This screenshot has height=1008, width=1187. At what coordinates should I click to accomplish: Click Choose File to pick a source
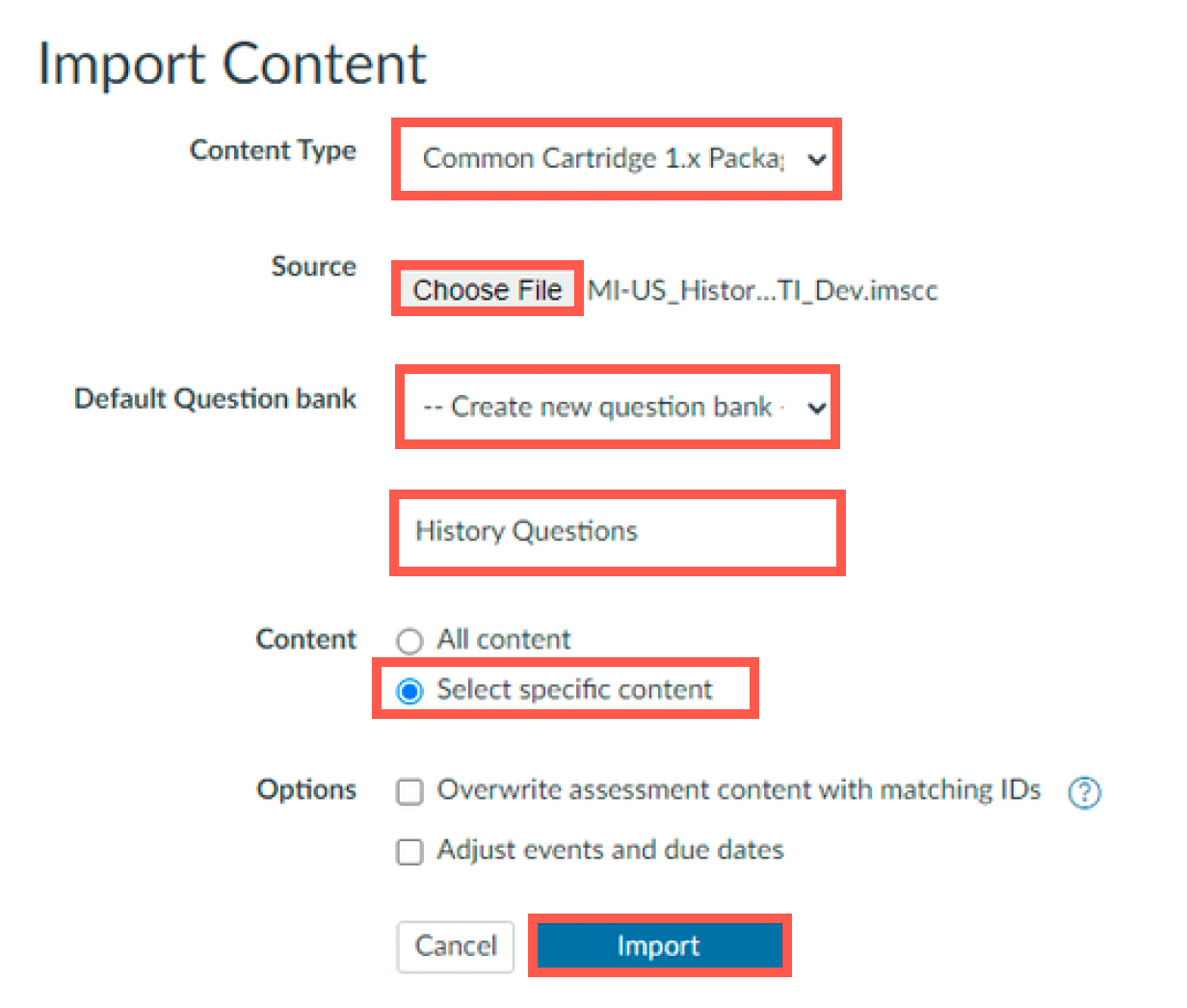coord(486,289)
